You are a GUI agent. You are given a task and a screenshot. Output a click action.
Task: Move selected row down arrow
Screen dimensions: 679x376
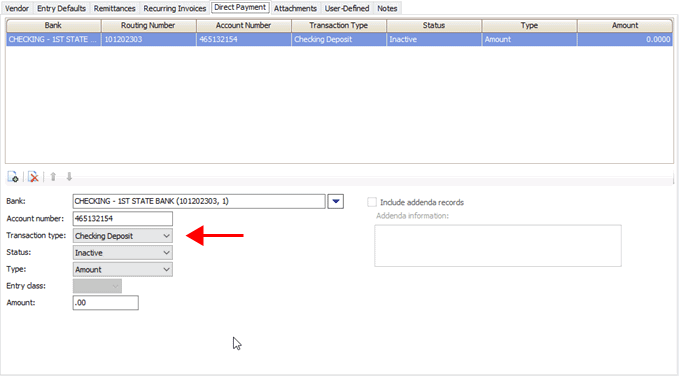(69, 177)
